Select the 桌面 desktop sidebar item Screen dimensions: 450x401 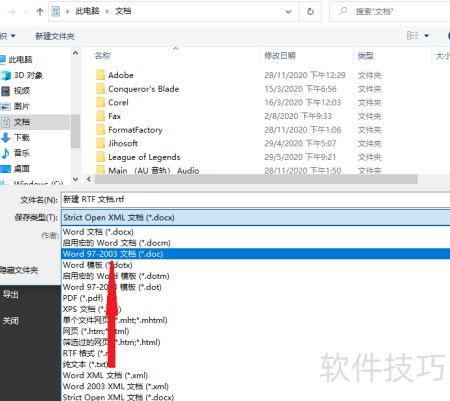click(16, 169)
